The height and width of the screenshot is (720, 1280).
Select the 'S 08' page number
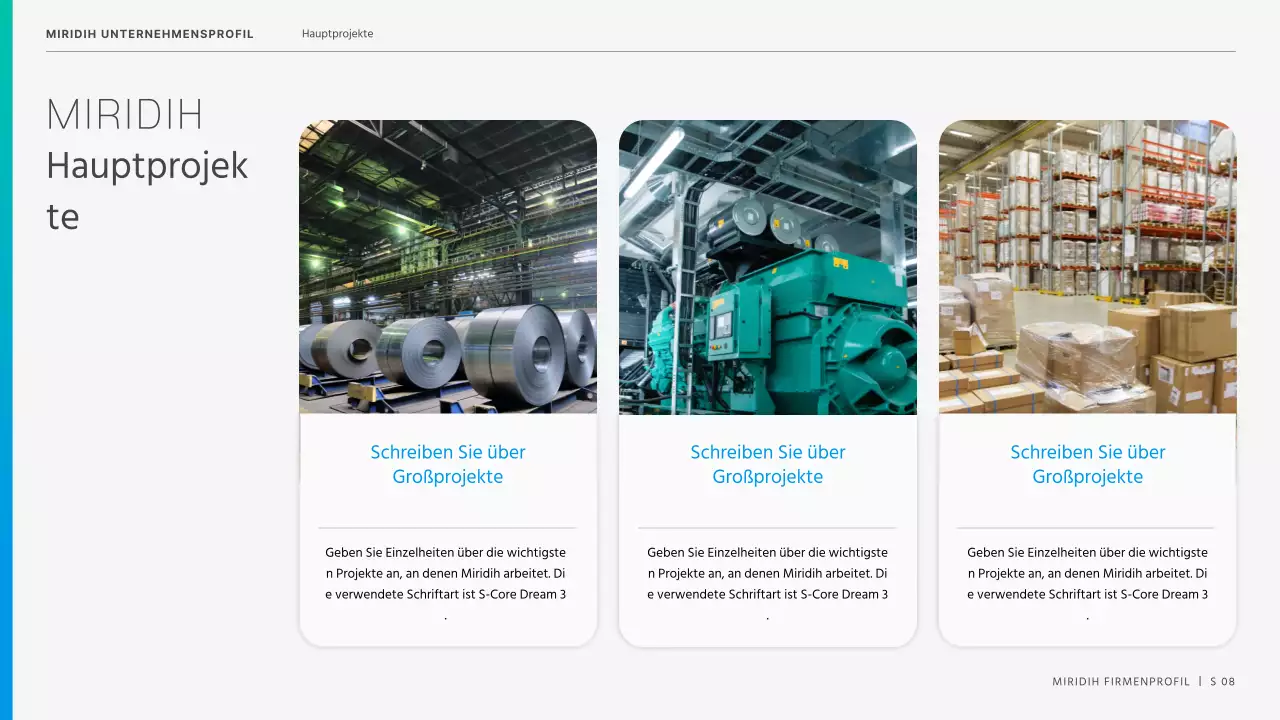(x=1222, y=682)
